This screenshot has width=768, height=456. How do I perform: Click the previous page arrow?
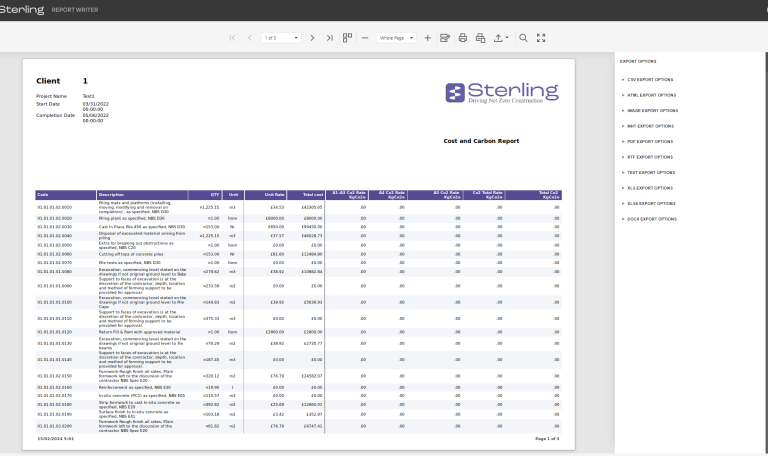[x=249, y=38]
